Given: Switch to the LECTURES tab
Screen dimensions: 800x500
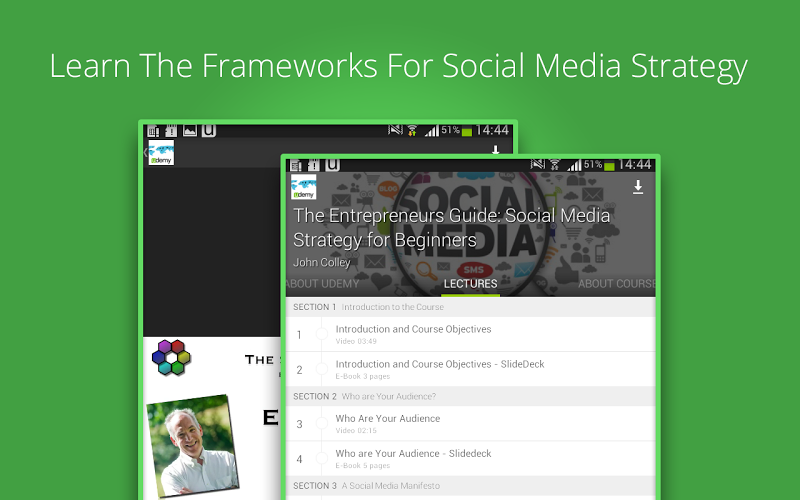Looking at the screenshot, I should click(x=470, y=284).
